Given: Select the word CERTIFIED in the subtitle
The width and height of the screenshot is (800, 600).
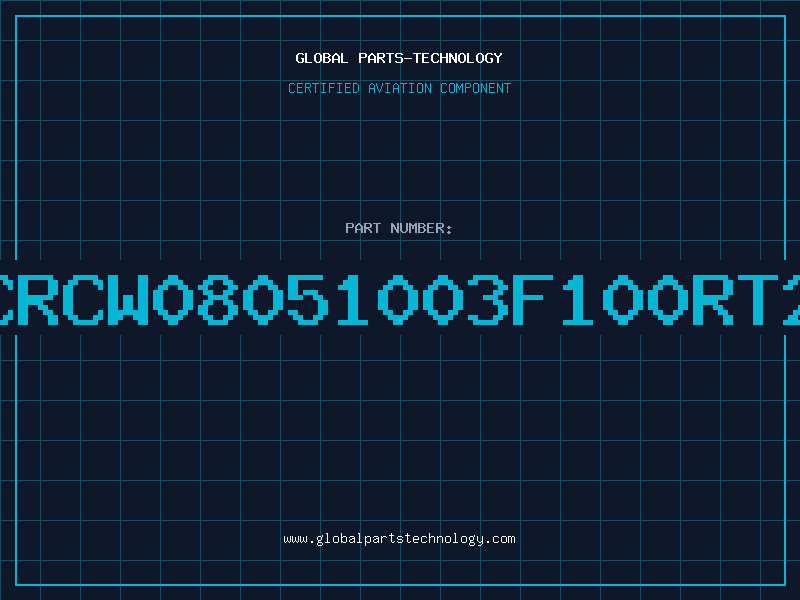Looking at the screenshot, I should click(x=324, y=88).
